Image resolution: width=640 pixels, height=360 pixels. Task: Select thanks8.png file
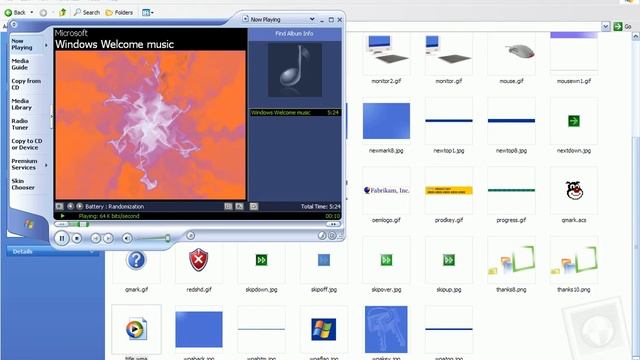[511, 265]
